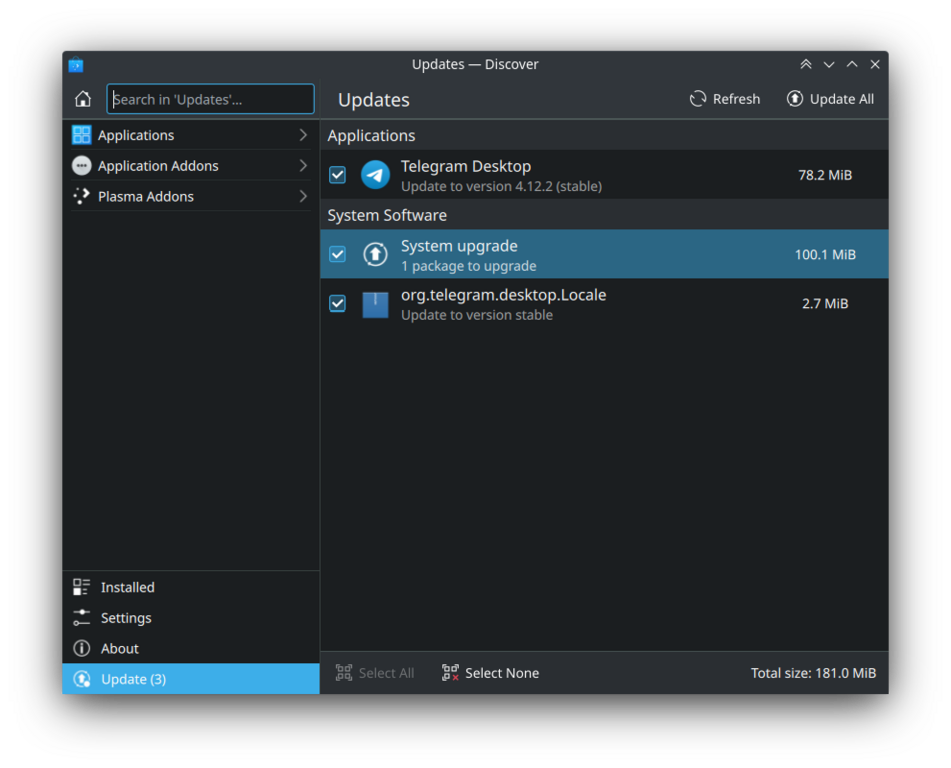The width and height of the screenshot is (951, 768).
Task: Click the Refresh button
Action: 725,99
